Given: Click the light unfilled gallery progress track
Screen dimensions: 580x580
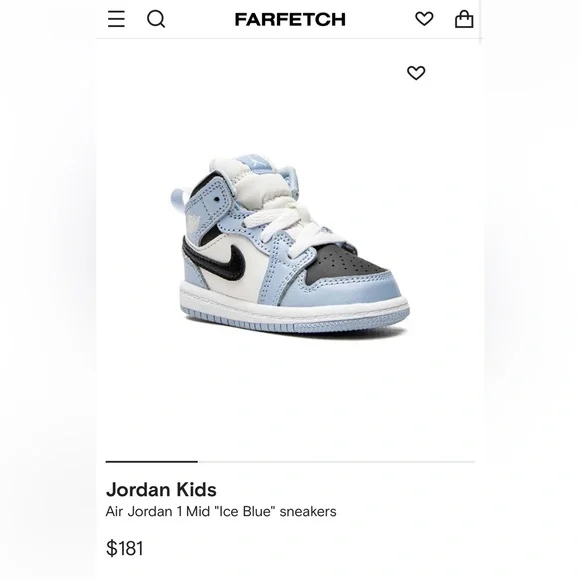Looking at the screenshot, I should coord(336,462).
